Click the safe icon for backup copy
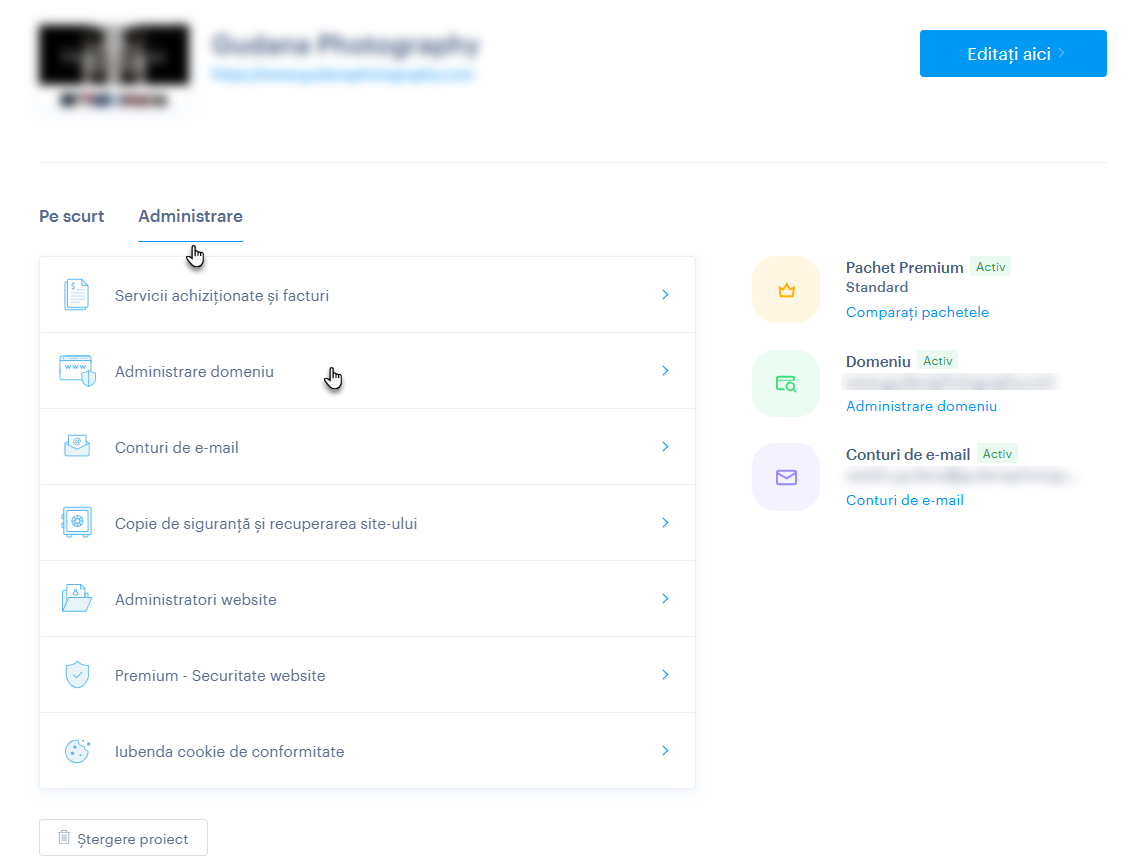This screenshot has height=865, width=1134. coord(77,522)
